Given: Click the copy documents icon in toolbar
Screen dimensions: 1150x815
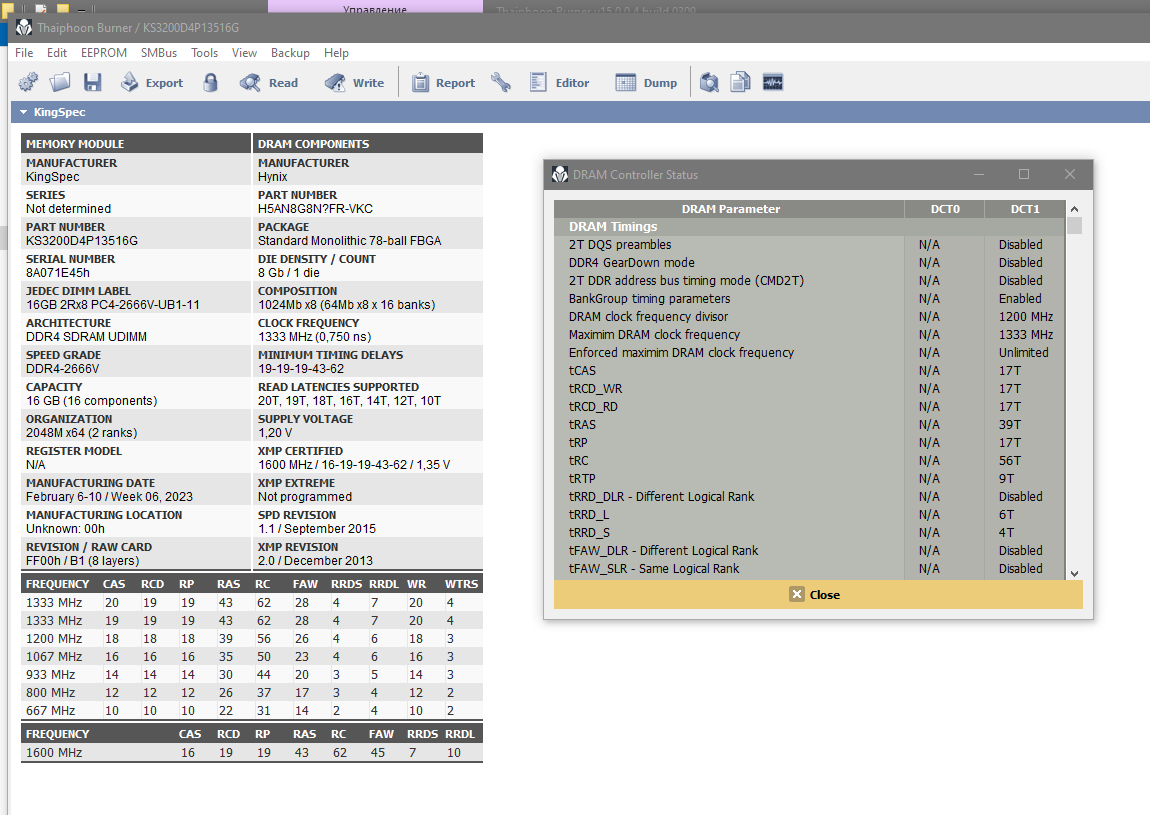Looking at the screenshot, I should [741, 83].
